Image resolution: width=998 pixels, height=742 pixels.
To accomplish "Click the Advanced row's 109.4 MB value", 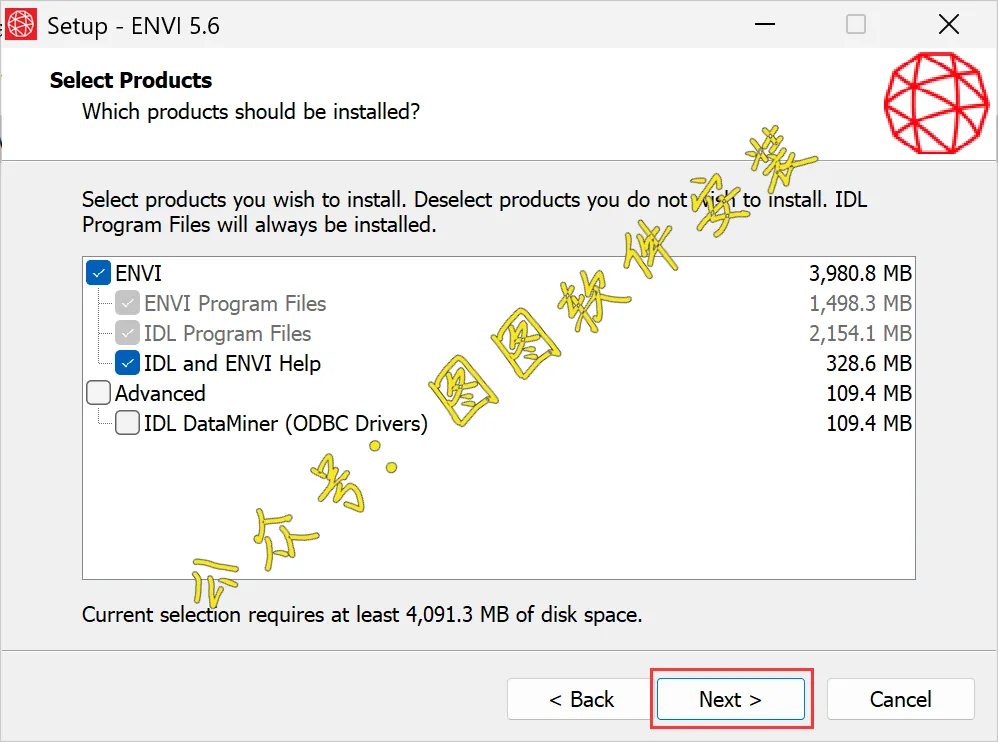I will pos(869,393).
